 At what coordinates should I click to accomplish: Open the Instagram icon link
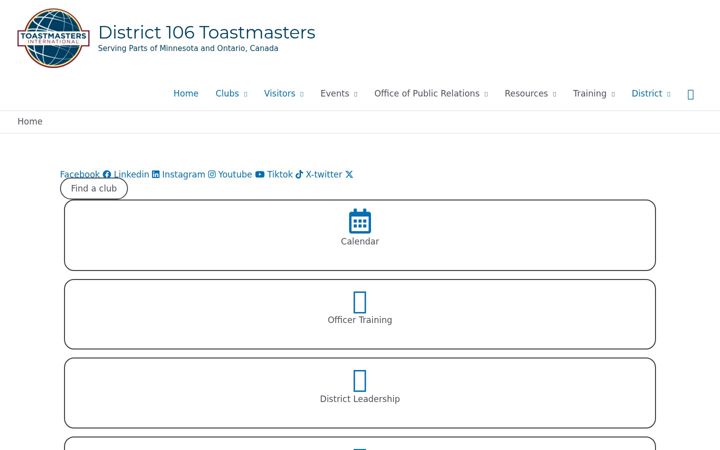tap(212, 174)
